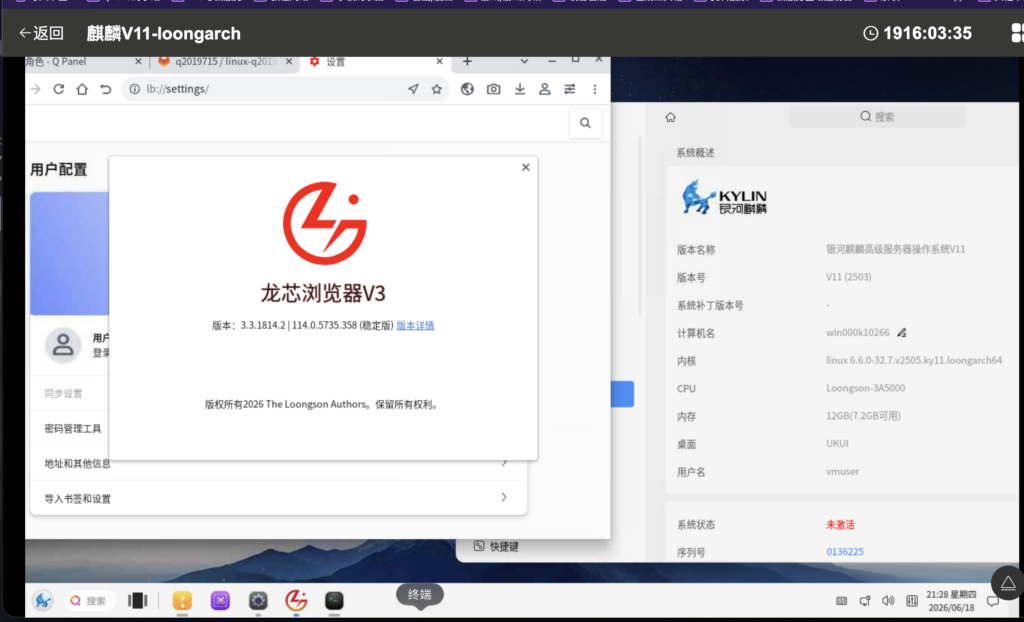Screen dimensions: 1024x622
Task: Open 导入书签和设置 row
Action: [x=279, y=498]
